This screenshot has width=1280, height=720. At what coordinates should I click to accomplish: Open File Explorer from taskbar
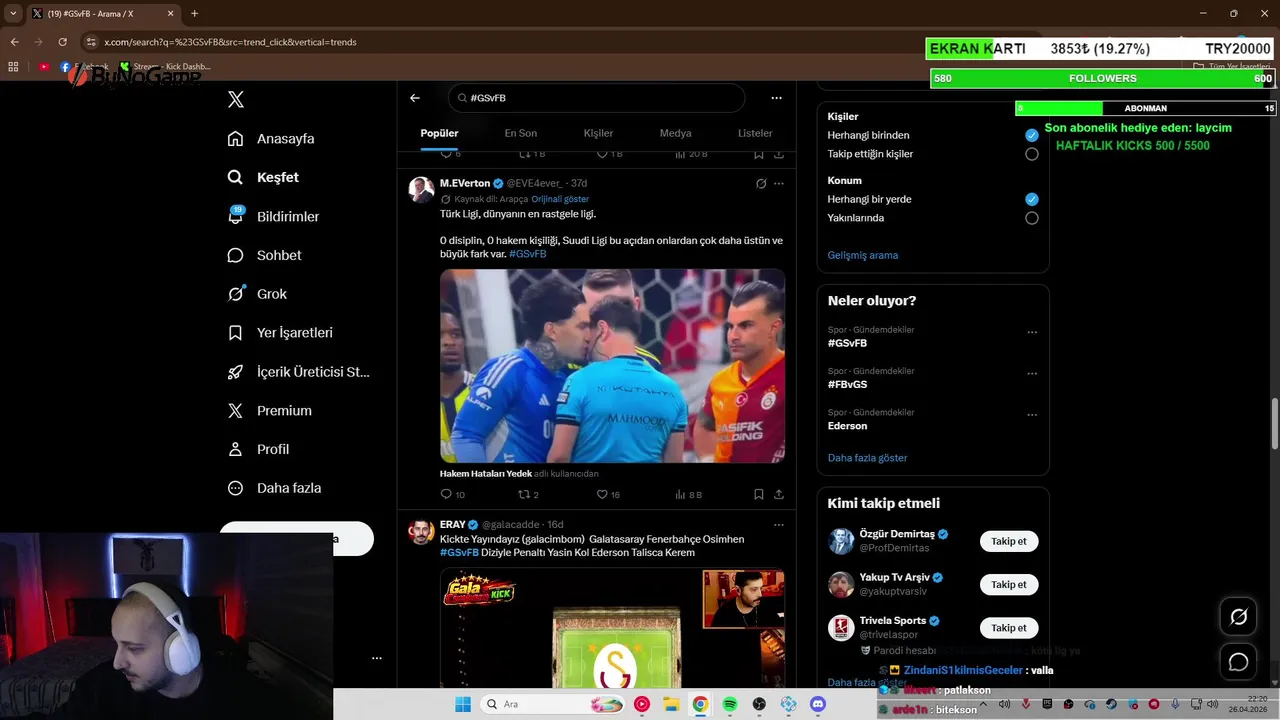tap(671, 704)
